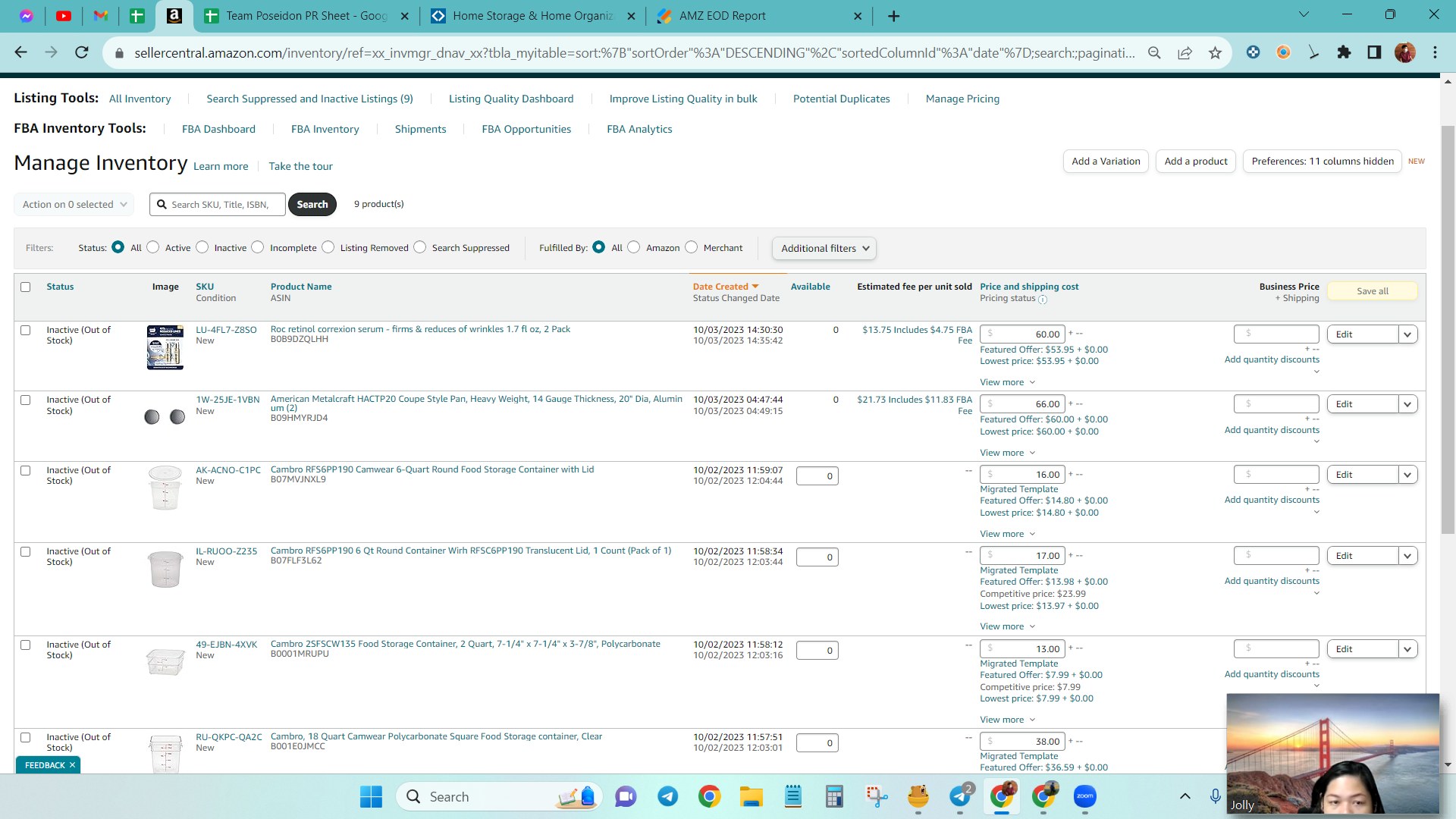Image resolution: width=1456 pixels, height=819 pixels.
Task: Reload the Seller Central page
Action: [x=82, y=52]
